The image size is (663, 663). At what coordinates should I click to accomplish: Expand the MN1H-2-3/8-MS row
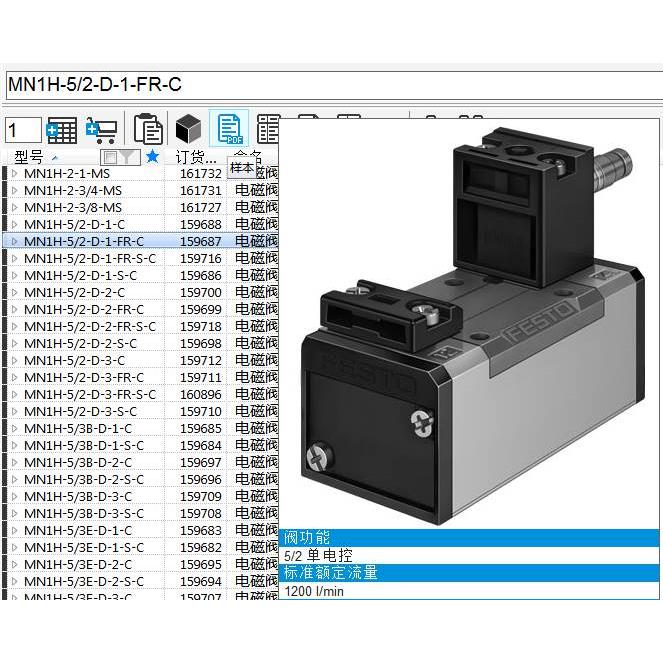click(15, 207)
